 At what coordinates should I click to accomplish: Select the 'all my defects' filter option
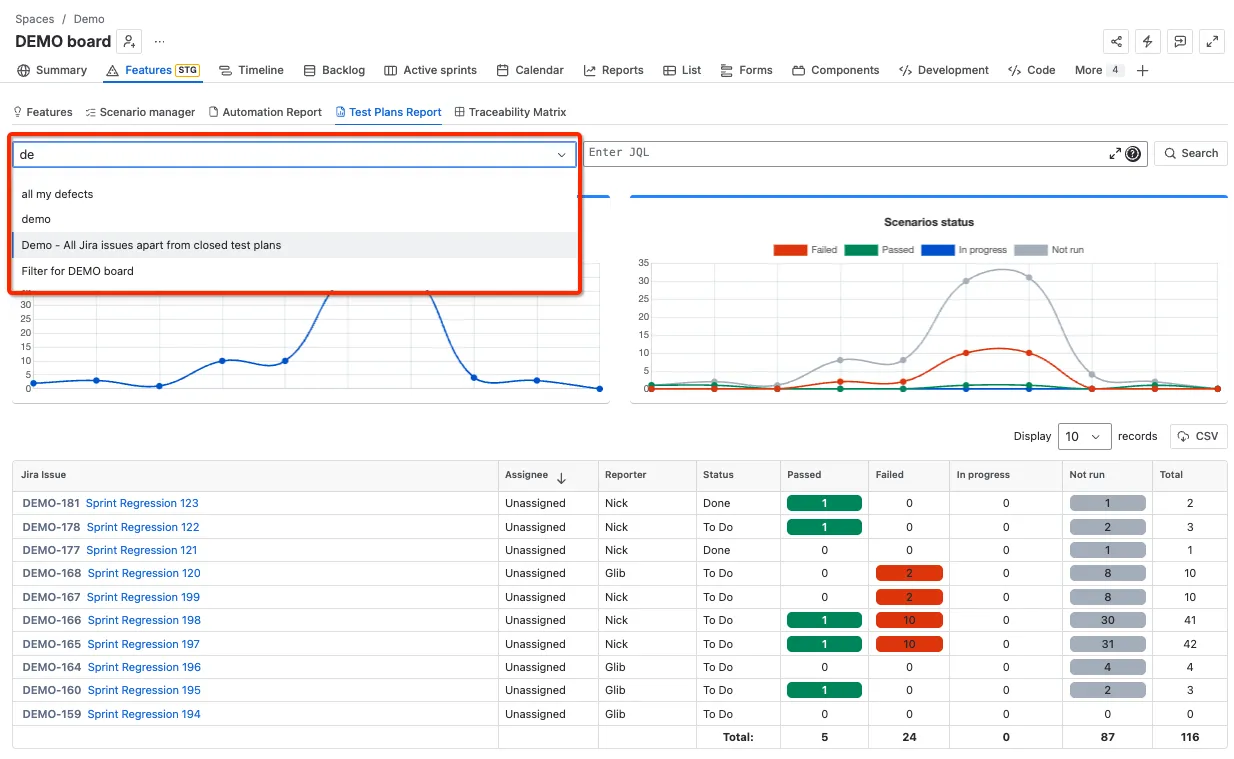click(294, 194)
